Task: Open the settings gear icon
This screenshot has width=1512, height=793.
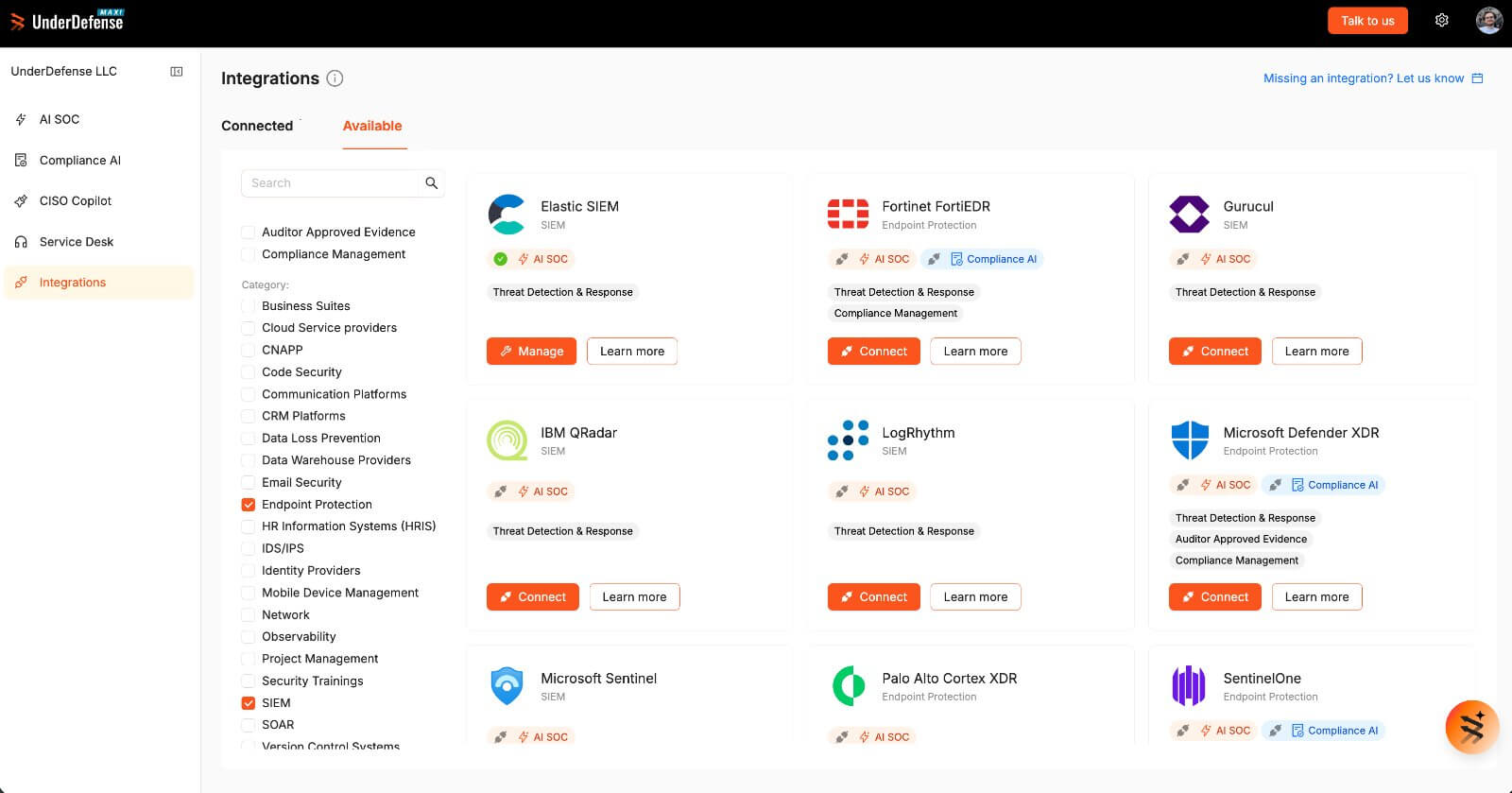Action: [1442, 20]
